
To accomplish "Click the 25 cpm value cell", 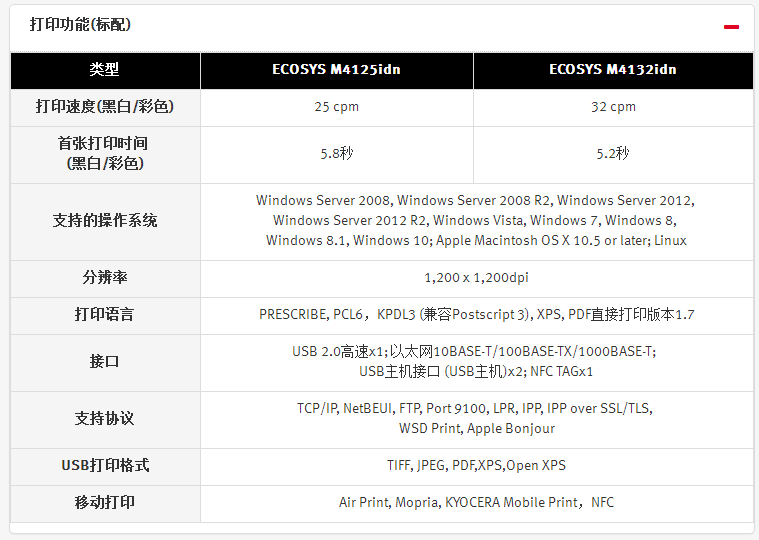I will click(336, 107).
